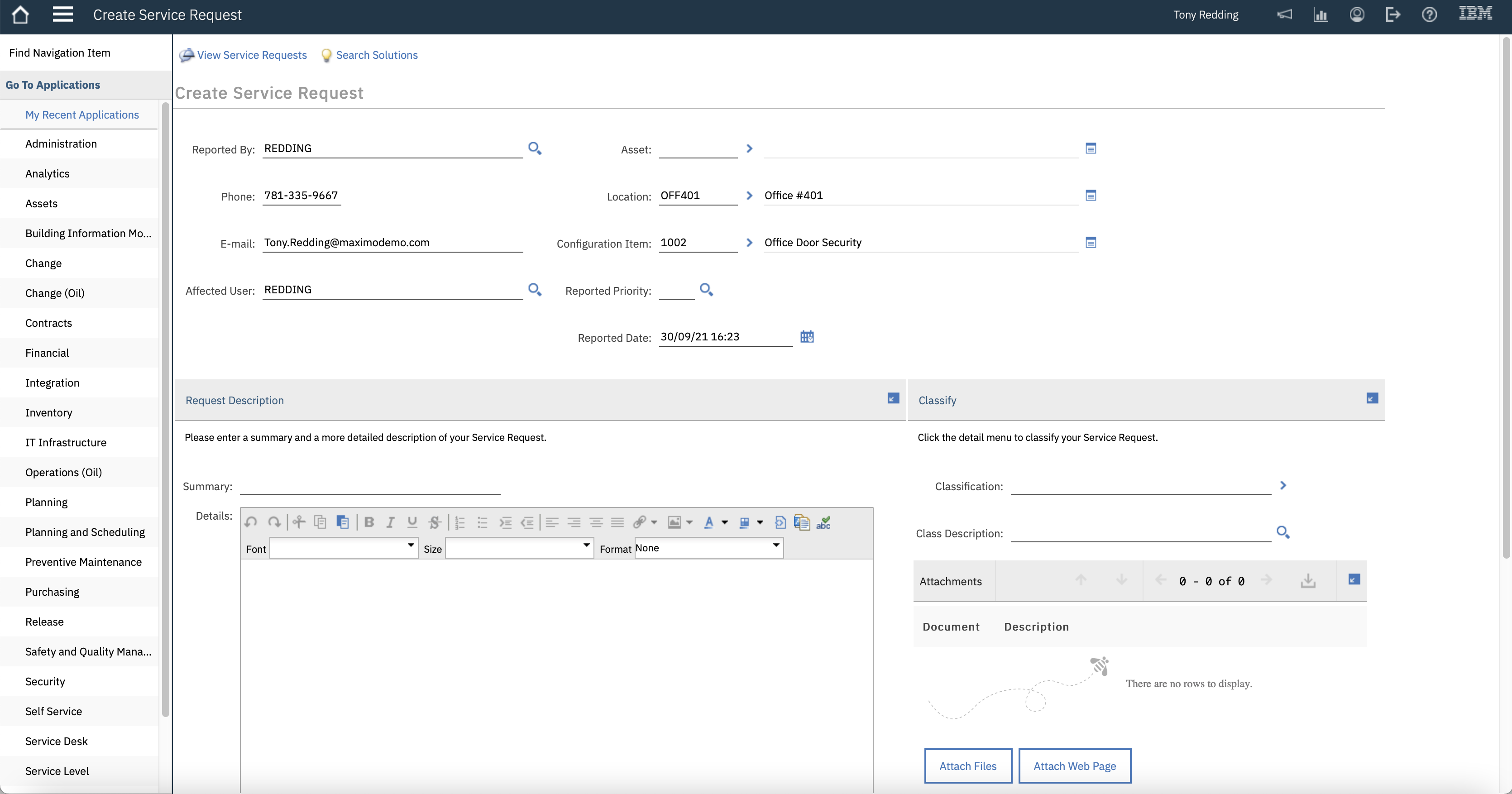Open the View Service Requests link
The width and height of the screenshot is (1512, 794).
click(x=252, y=55)
